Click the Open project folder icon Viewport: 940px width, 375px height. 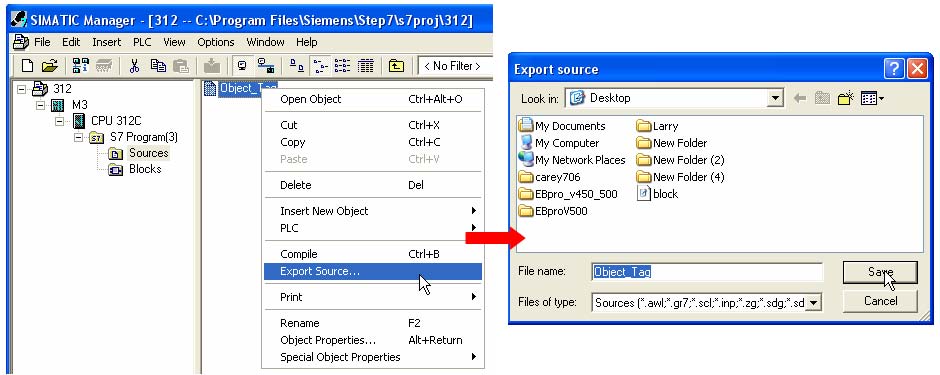click(x=50, y=65)
